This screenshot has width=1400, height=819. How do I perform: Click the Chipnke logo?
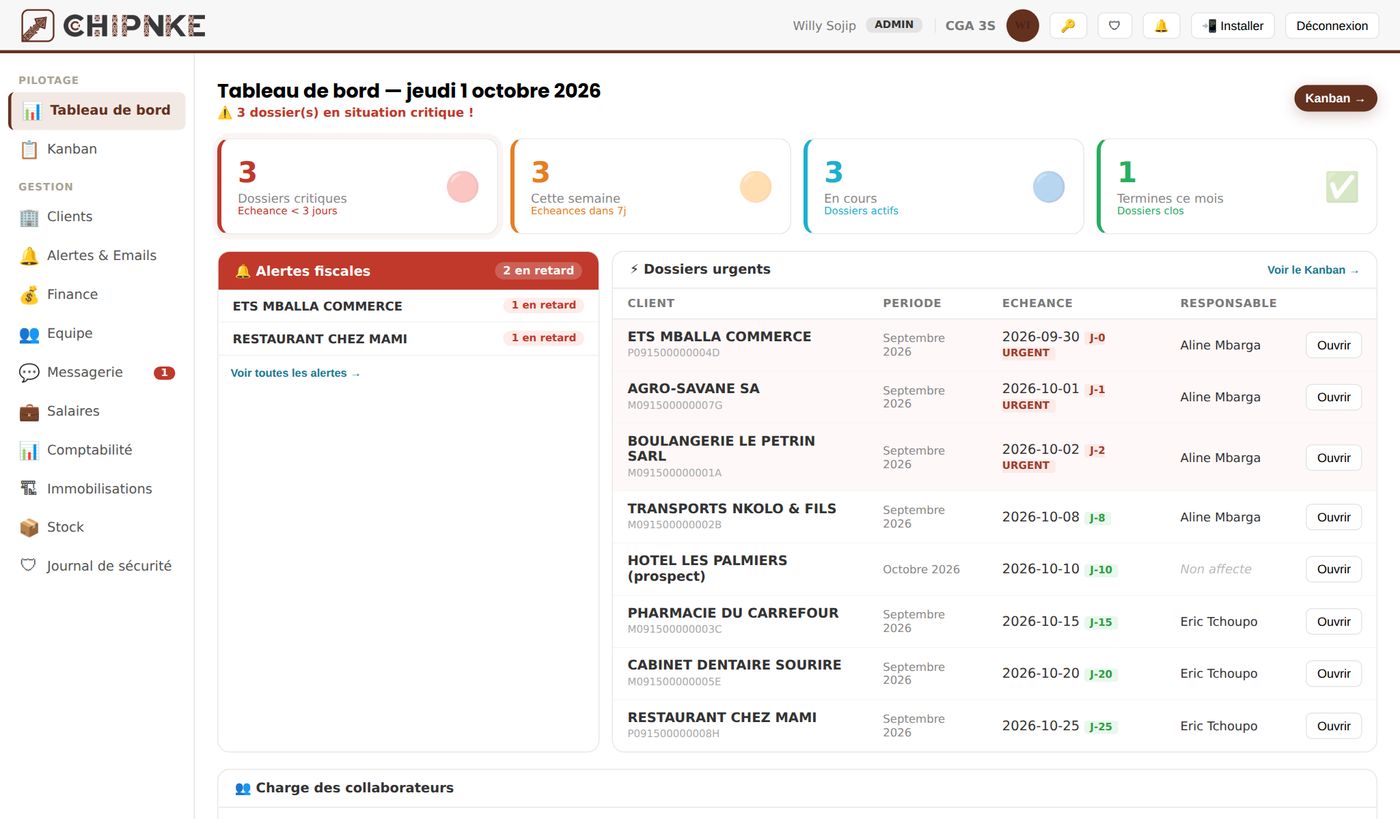click(113, 26)
